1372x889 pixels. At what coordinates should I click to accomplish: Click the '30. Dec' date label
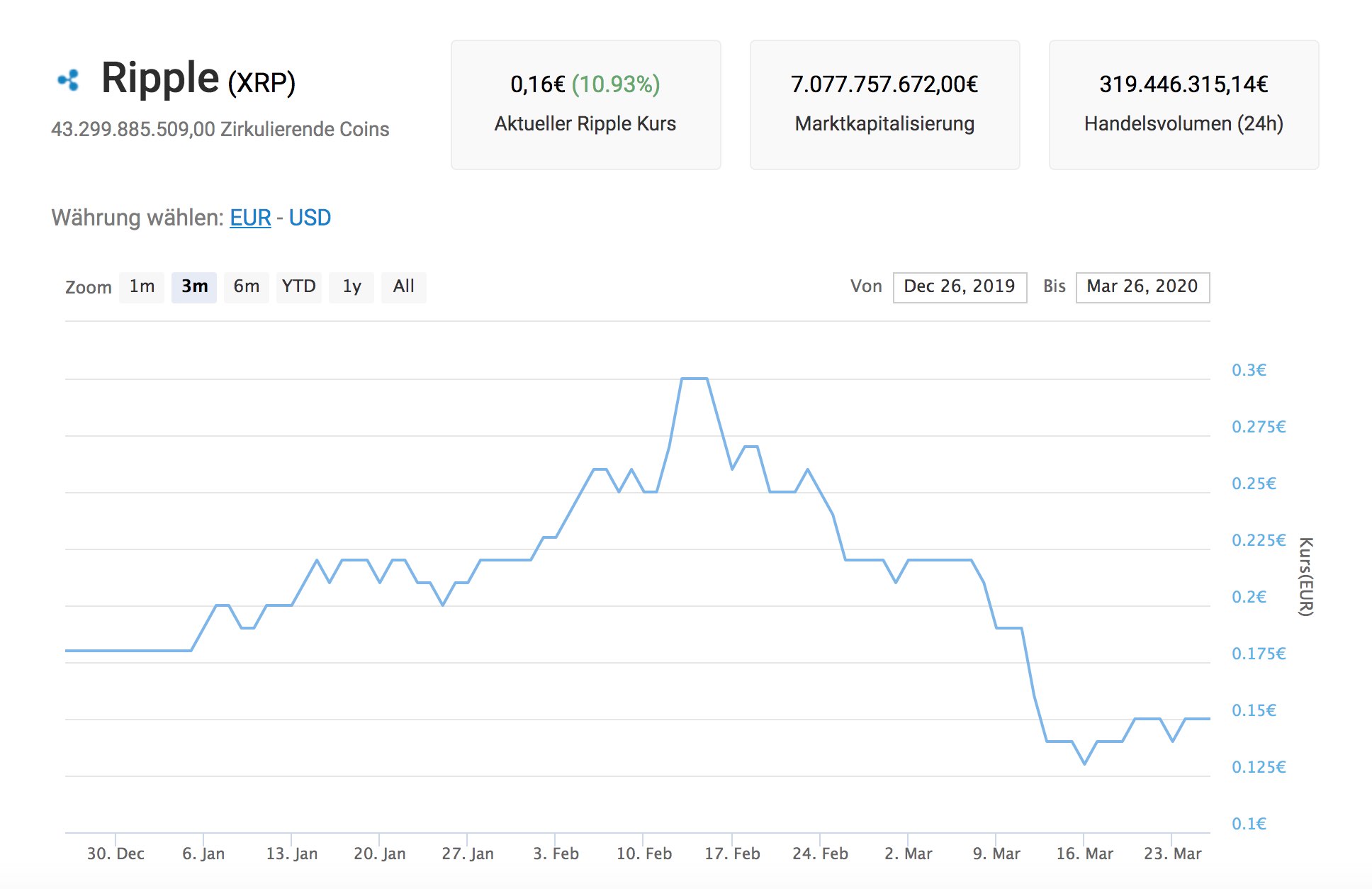coord(116,854)
